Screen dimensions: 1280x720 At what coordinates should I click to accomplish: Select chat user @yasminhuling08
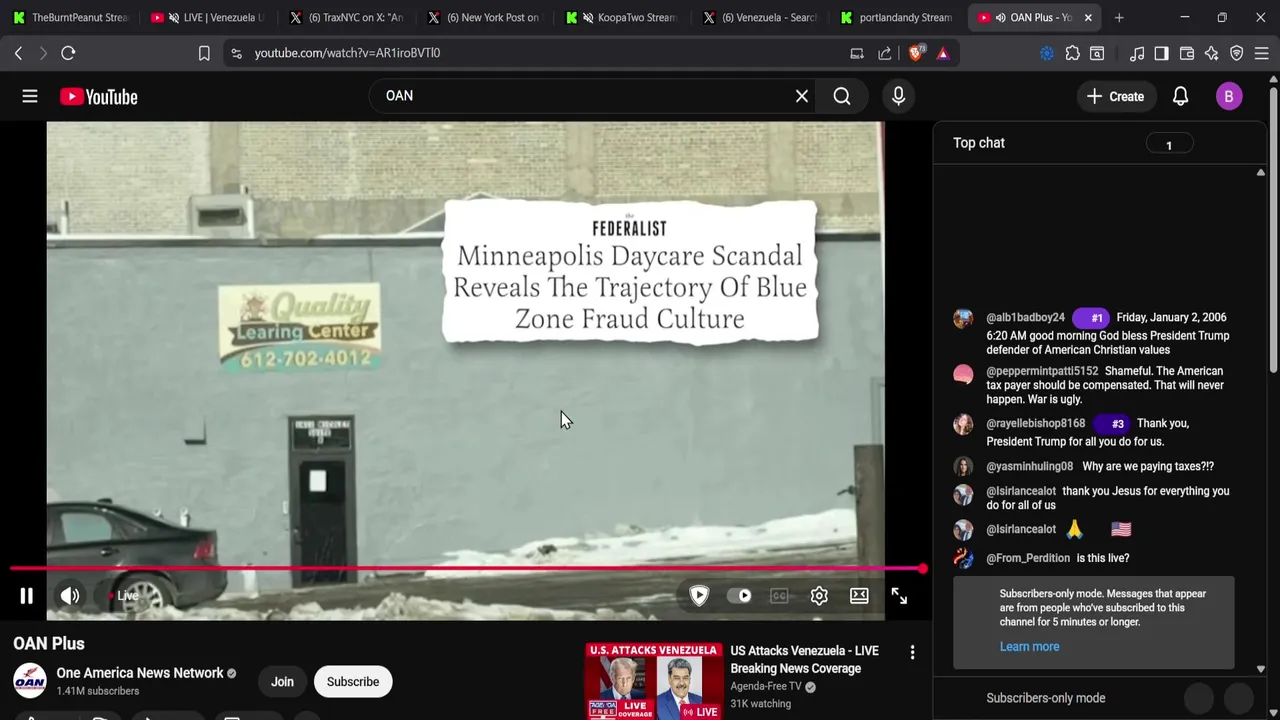pyautogui.click(x=1029, y=467)
